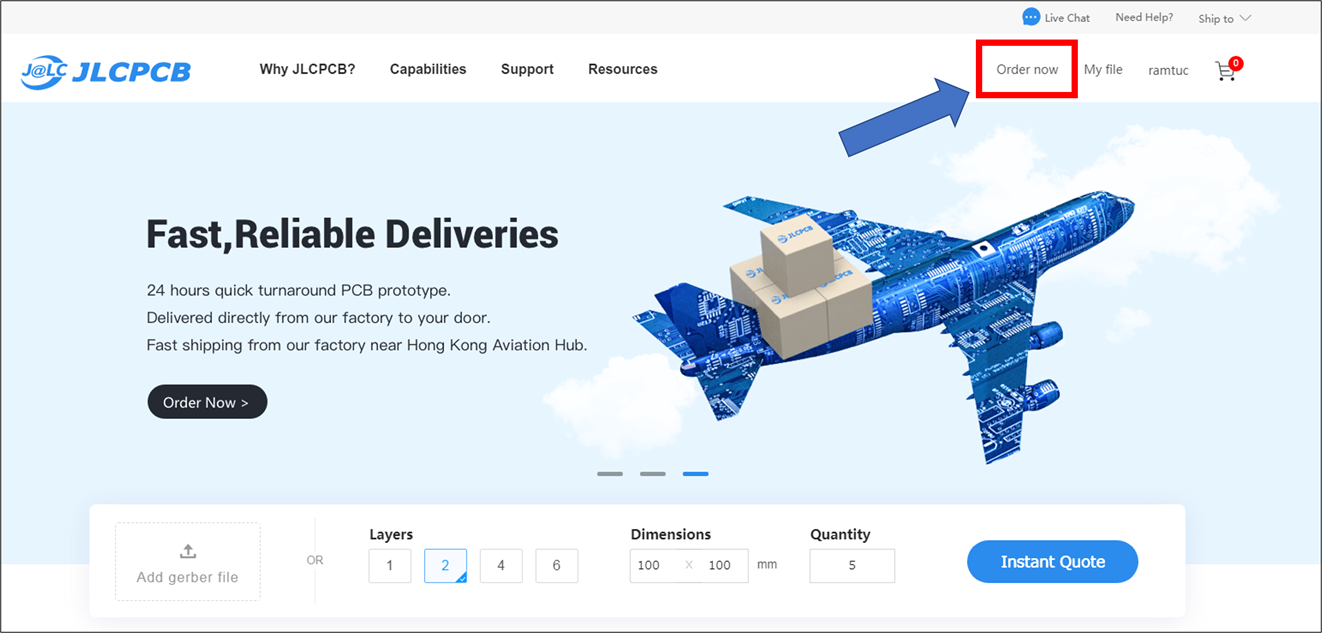Click the Instant Quote button
The height and width of the screenshot is (633, 1322).
coord(1052,562)
